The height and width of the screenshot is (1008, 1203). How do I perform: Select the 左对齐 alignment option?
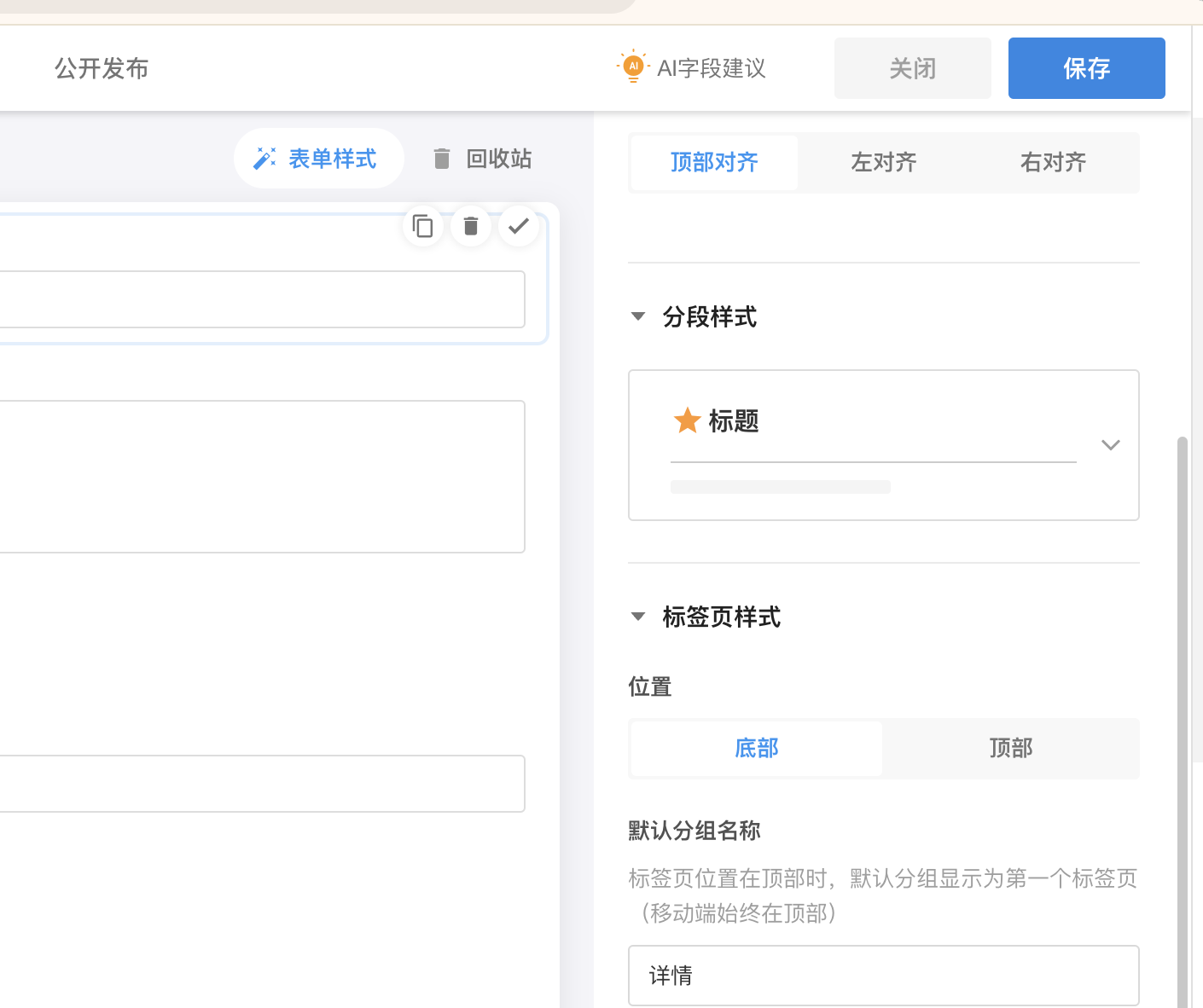coord(883,162)
